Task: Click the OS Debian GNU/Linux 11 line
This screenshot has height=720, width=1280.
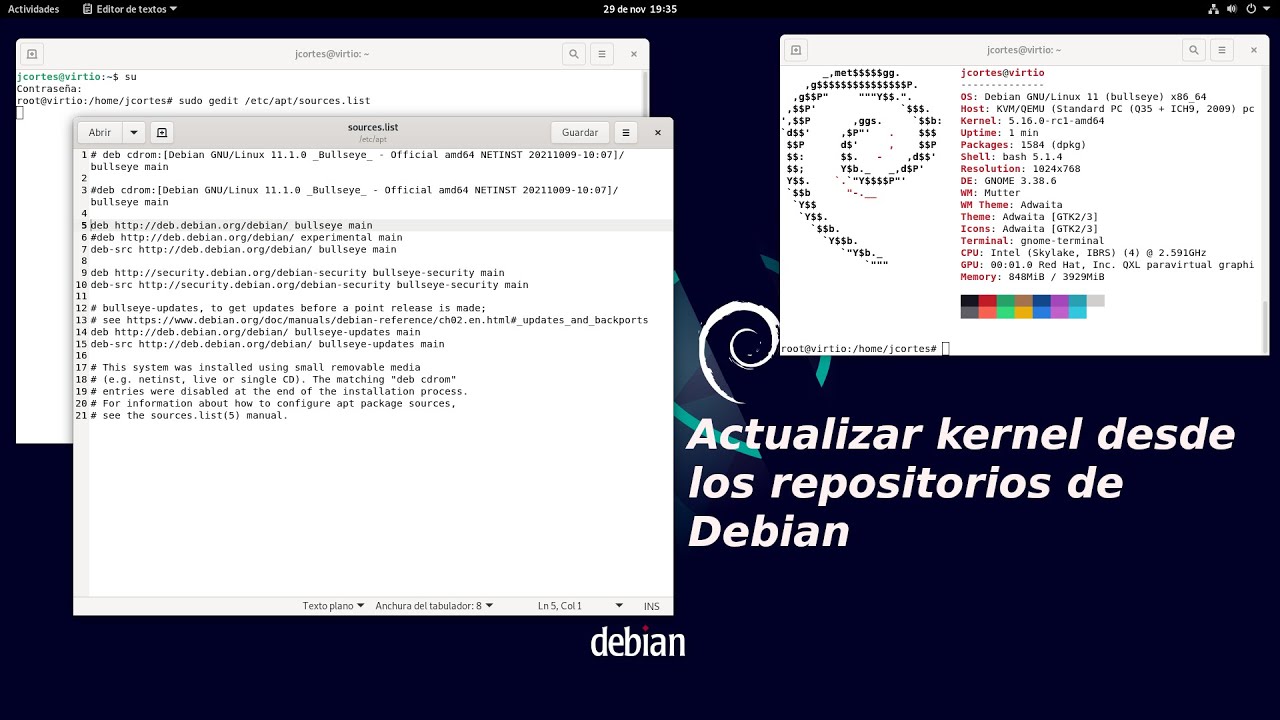Action: (1083, 97)
